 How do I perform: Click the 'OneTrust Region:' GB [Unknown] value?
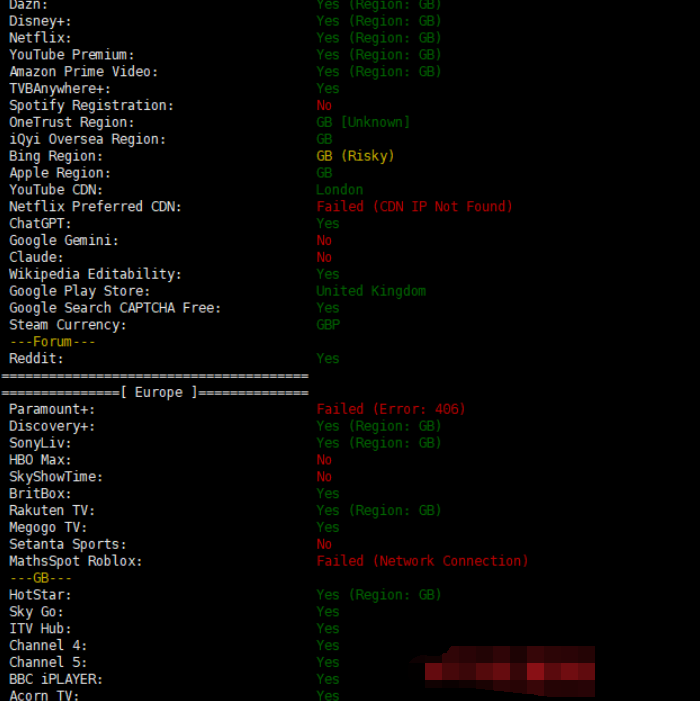pyautogui.click(x=363, y=122)
